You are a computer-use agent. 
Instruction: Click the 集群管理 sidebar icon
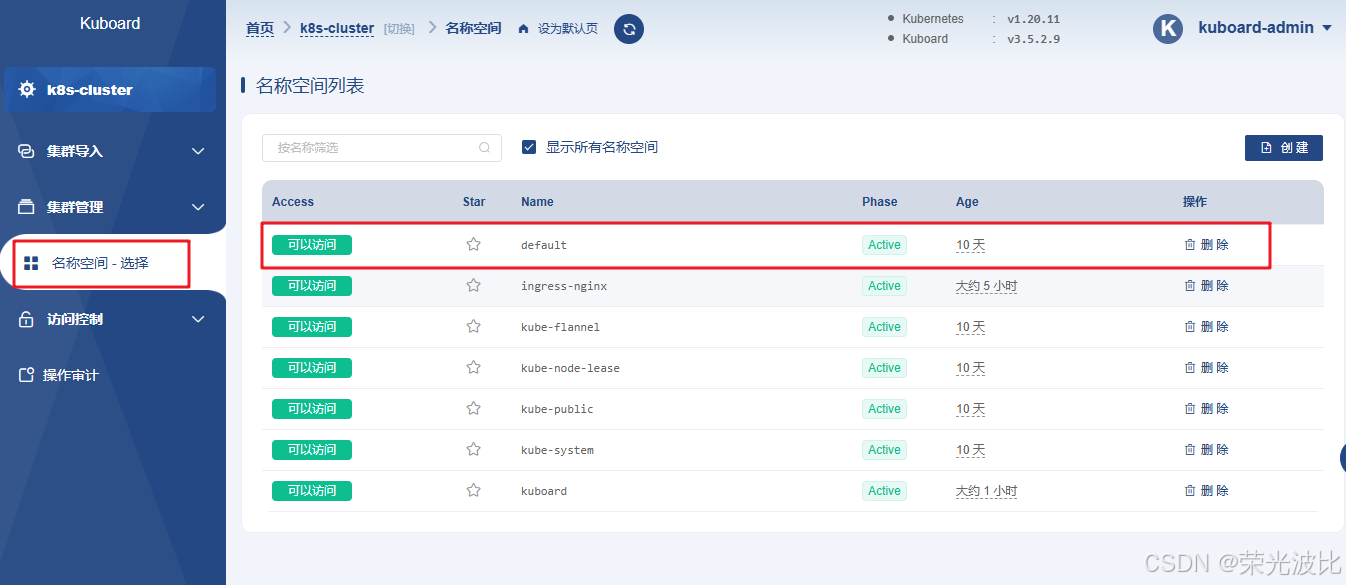[x=27, y=207]
